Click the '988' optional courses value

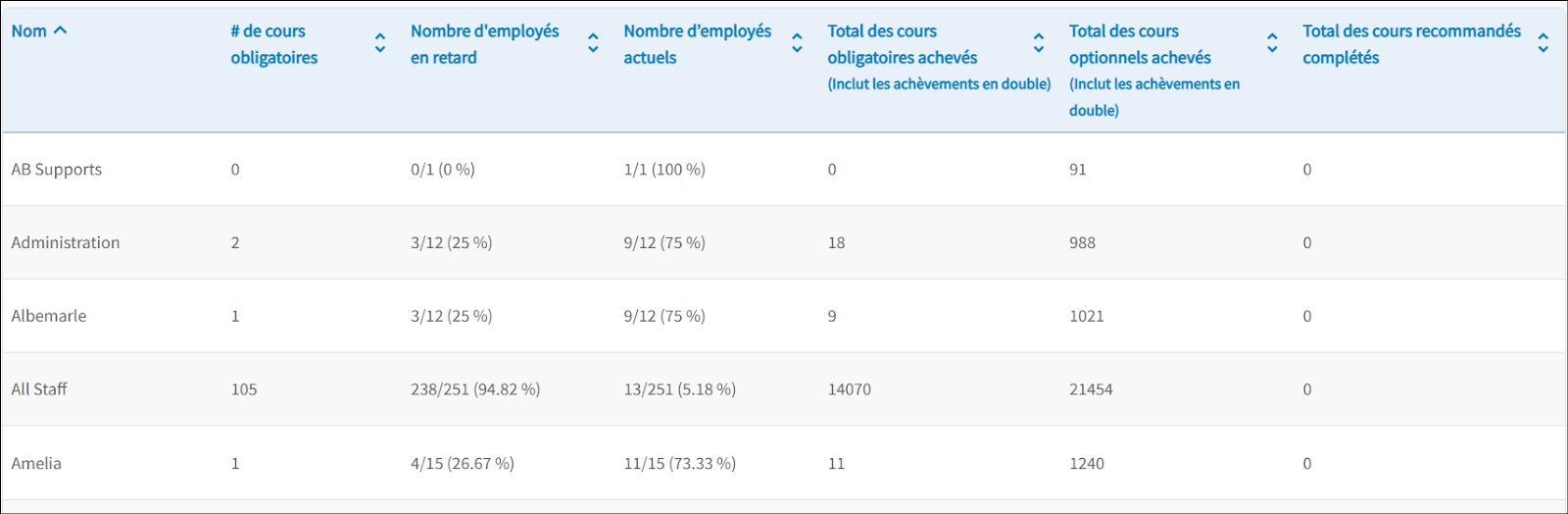[1083, 243]
